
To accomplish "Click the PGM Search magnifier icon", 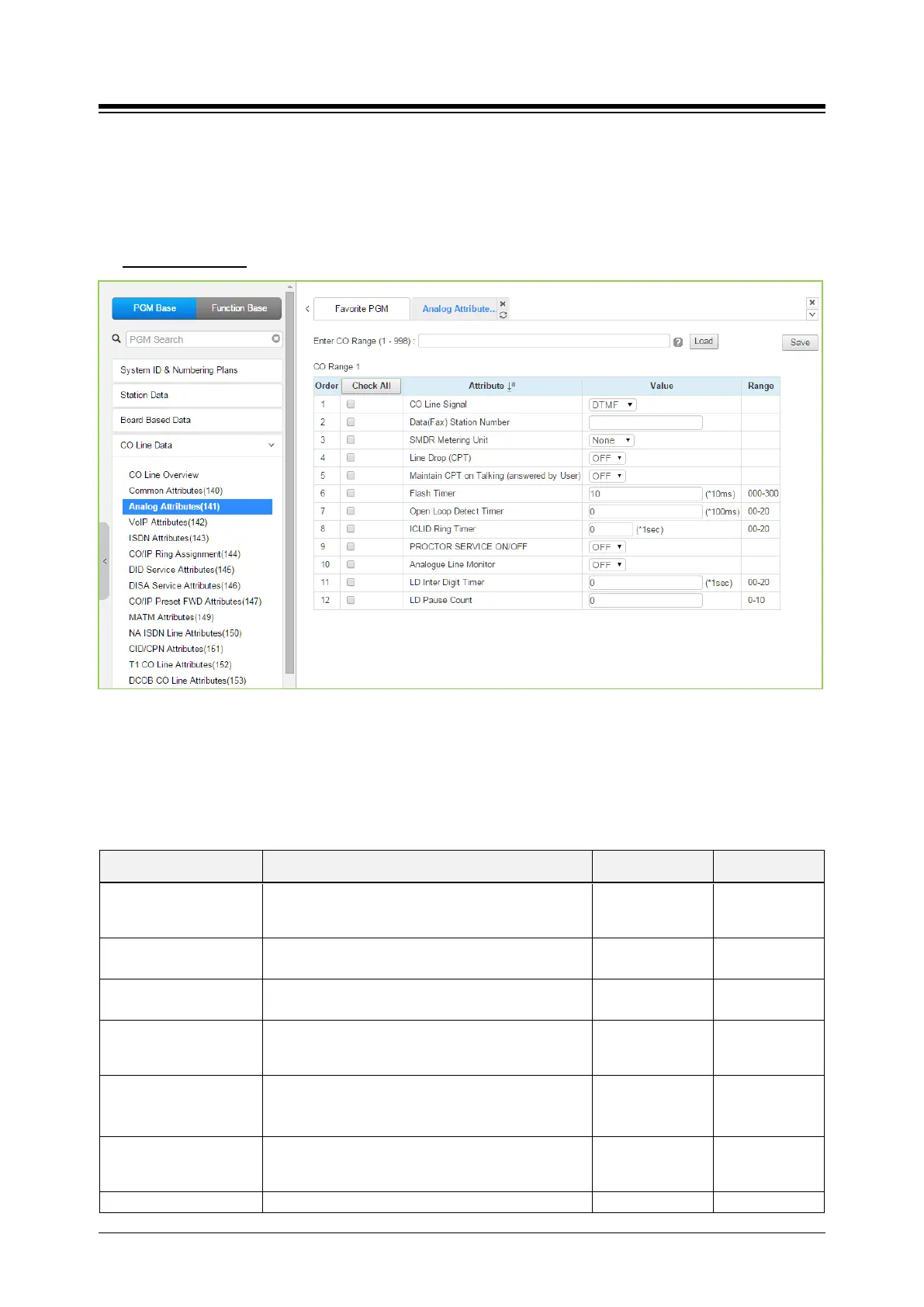I will (116, 338).
